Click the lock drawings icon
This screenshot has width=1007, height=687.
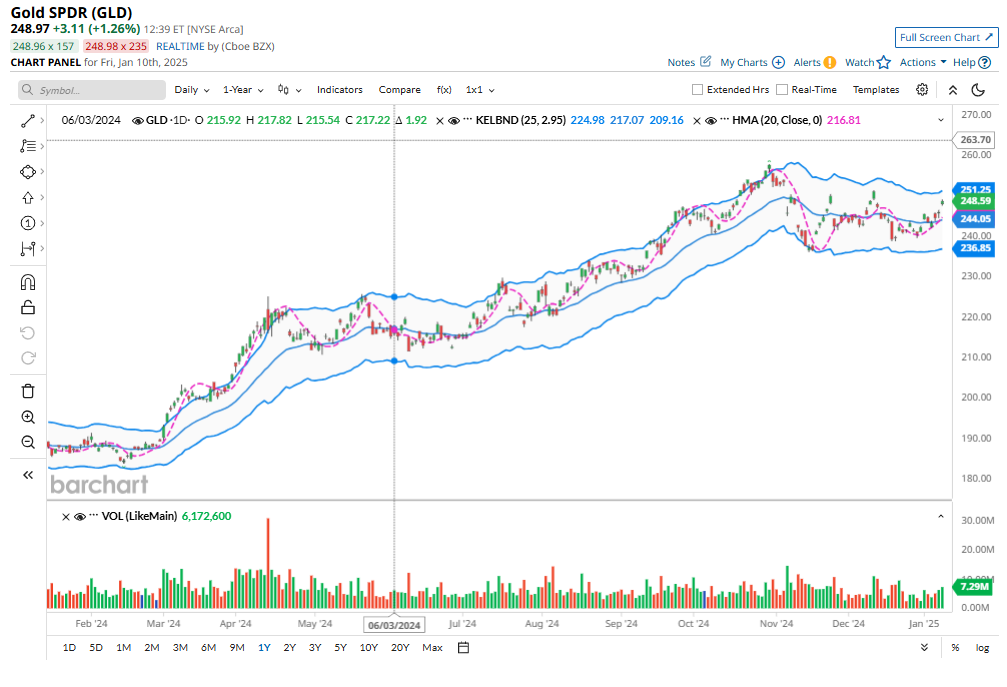pyautogui.click(x=28, y=307)
